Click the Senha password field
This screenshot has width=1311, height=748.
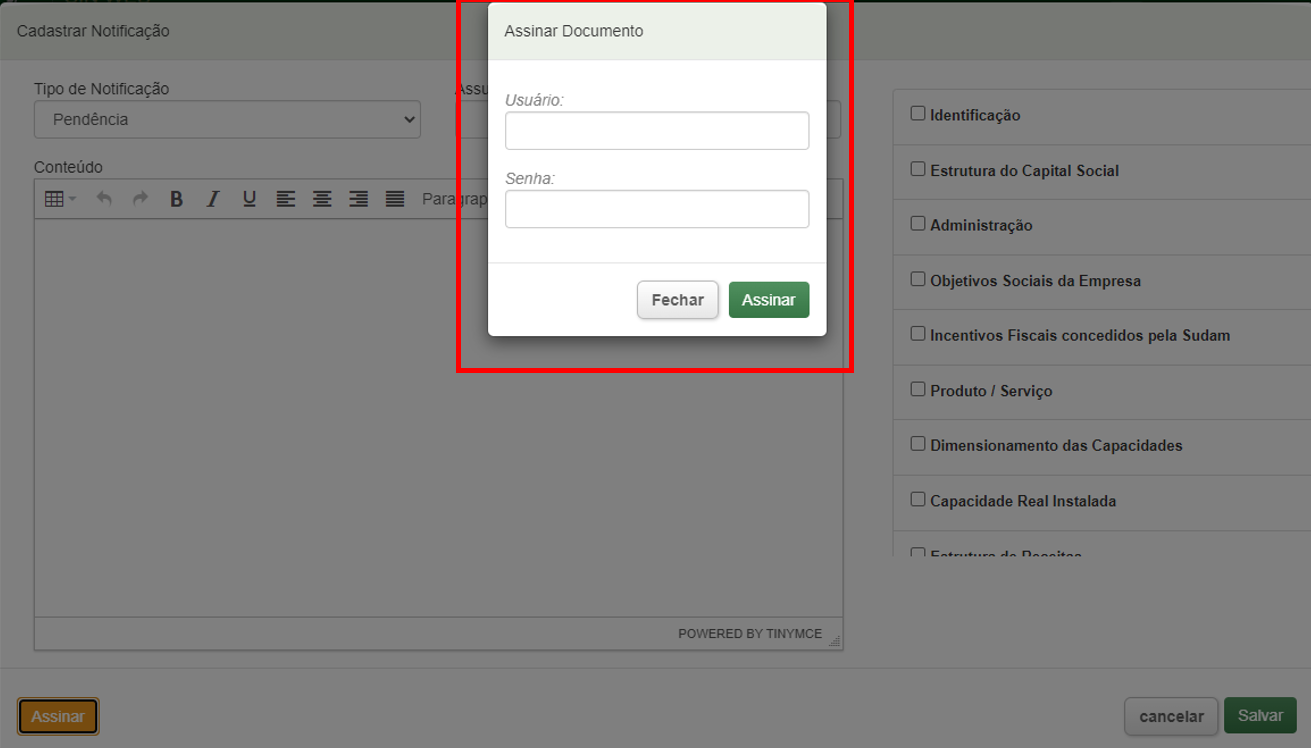657,209
